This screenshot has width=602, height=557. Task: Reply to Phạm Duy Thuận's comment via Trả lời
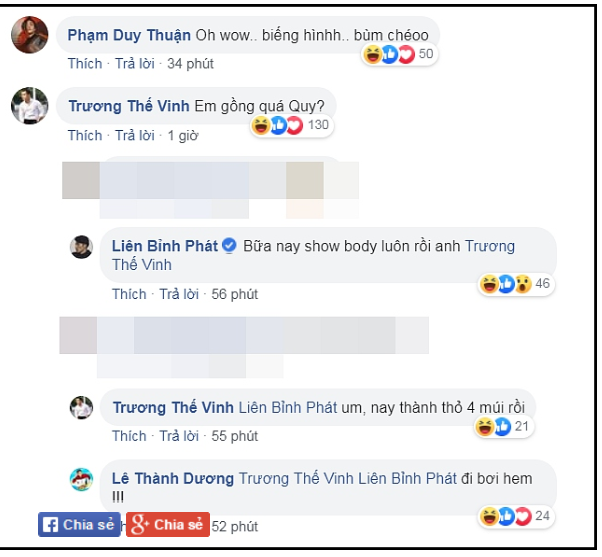click(x=135, y=64)
